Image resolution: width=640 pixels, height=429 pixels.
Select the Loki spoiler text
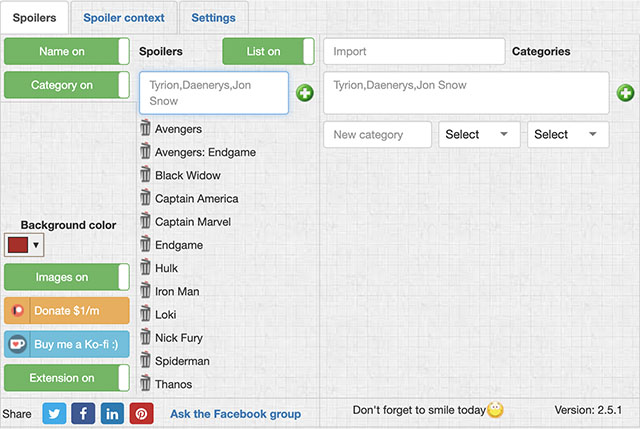coord(166,315)
